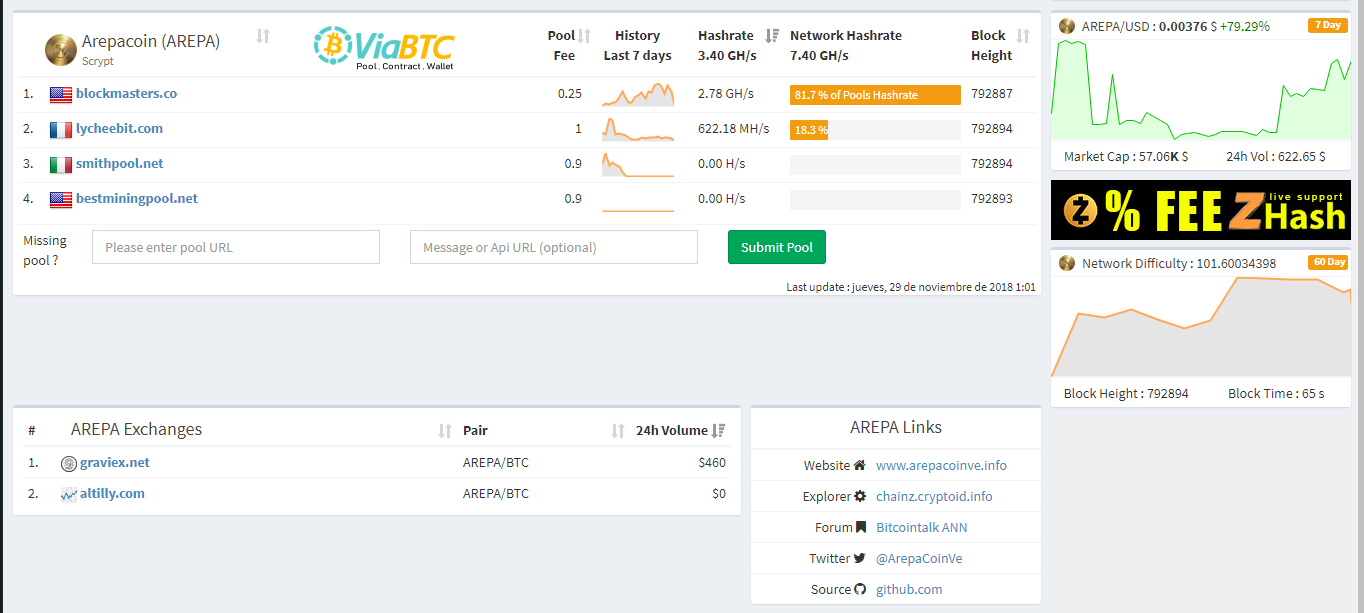This screenshot has width=1364, height=613.
Task: Click the coin icon beside Network Difficulty
Action: pyautogui.click(x=1067, y=263)
